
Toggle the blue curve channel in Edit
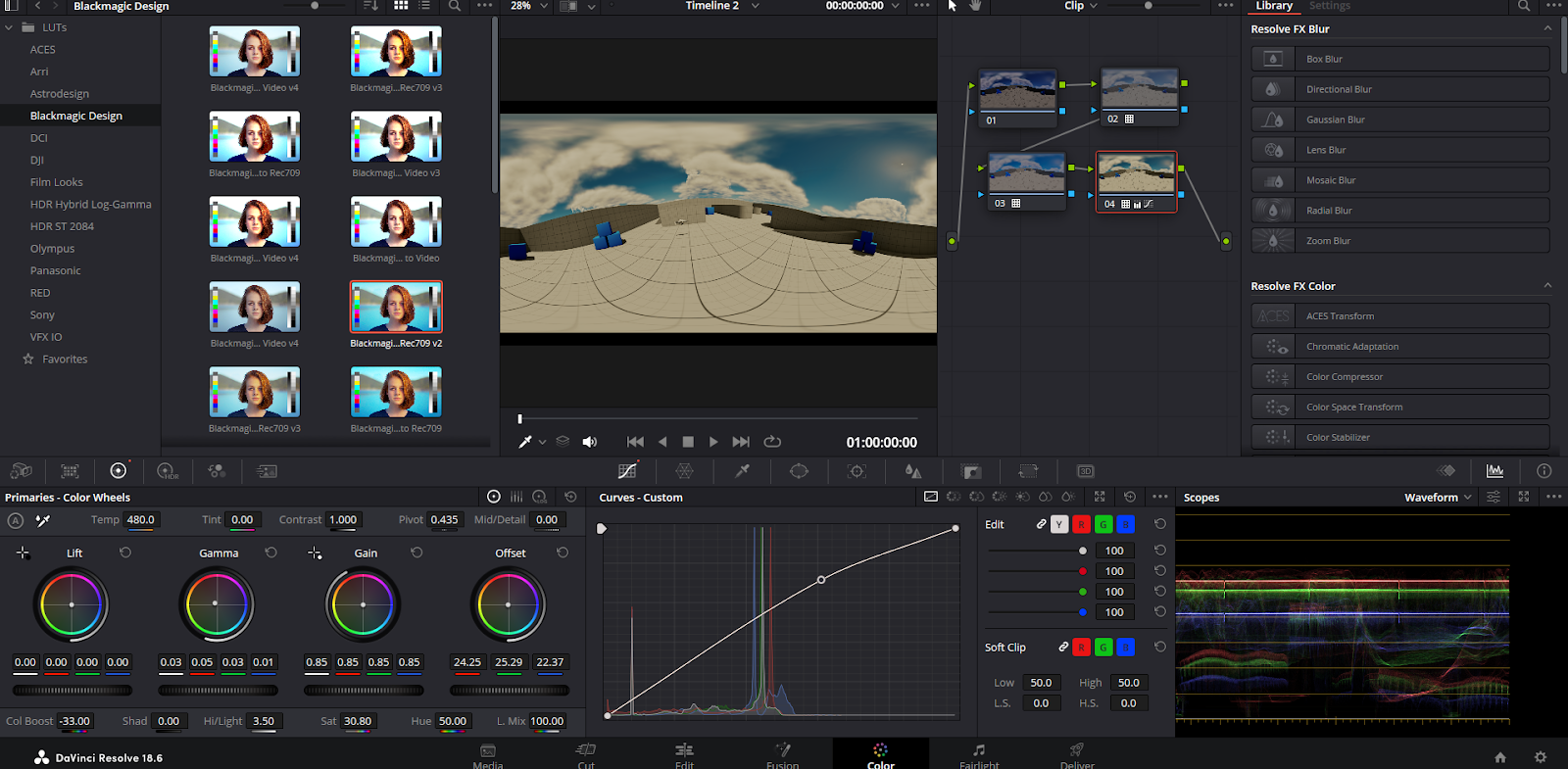[1125, 525]
